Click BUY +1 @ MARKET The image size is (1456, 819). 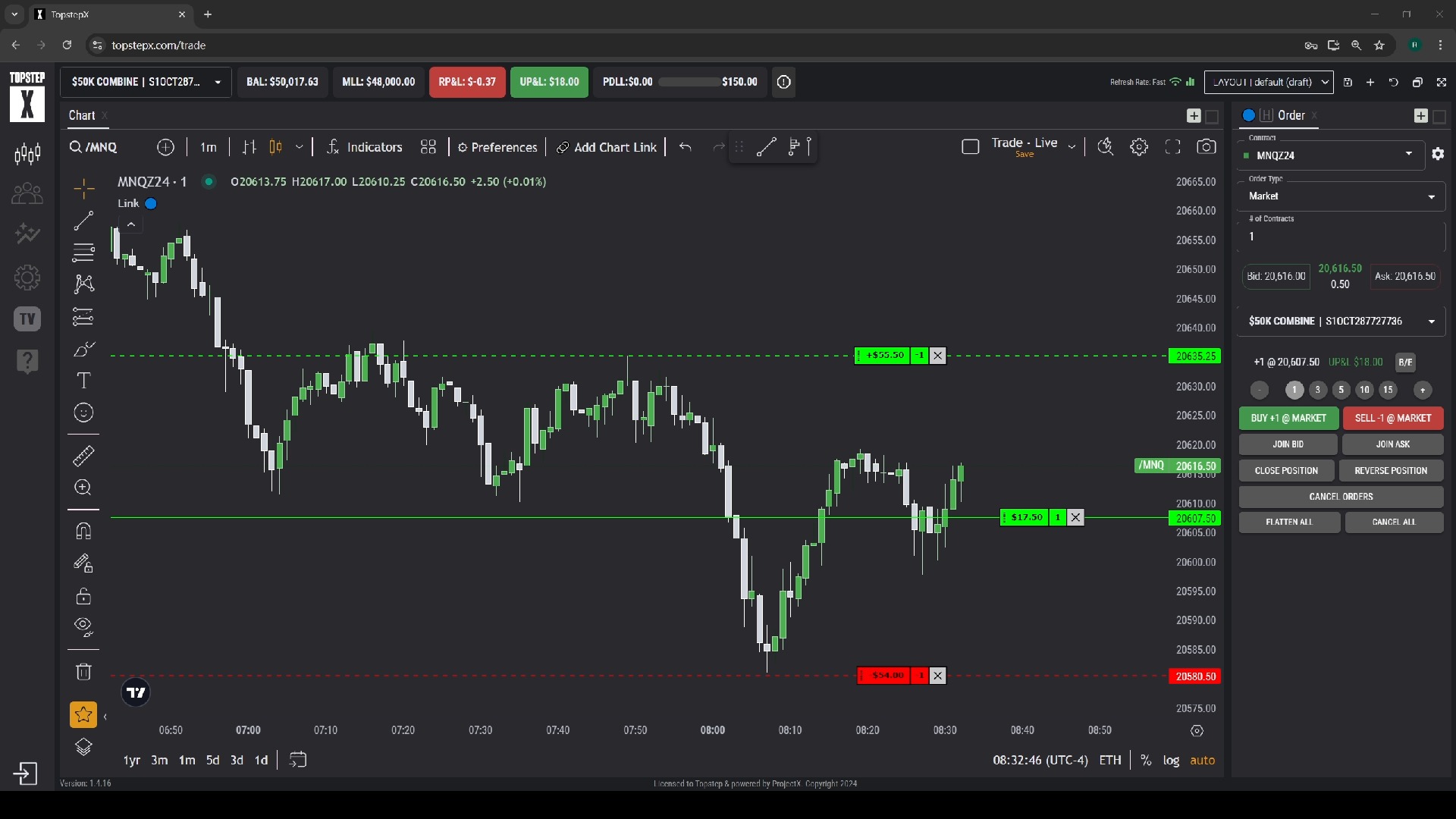pos(1288,418)
